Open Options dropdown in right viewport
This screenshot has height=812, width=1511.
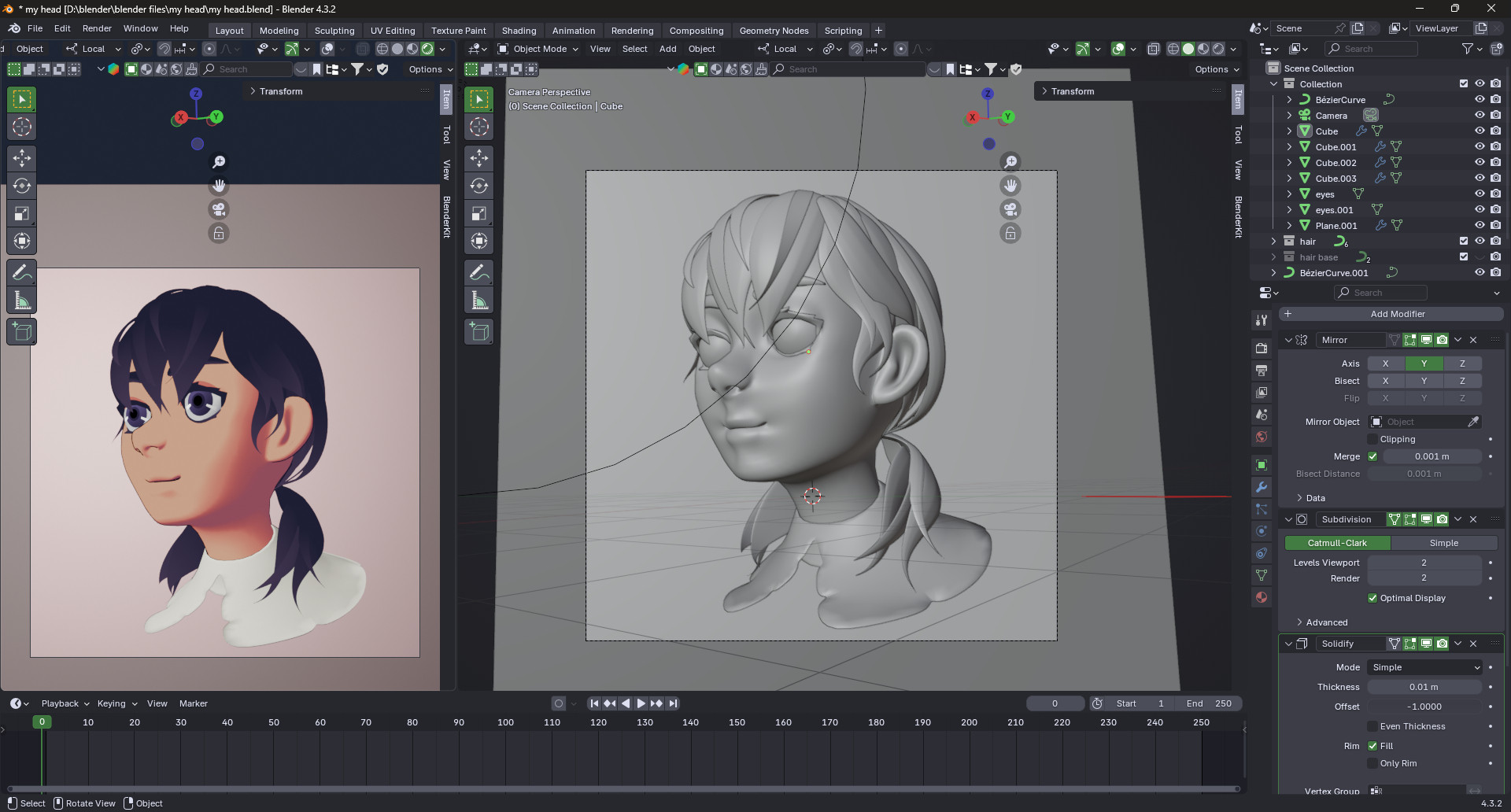tap(1217, 69)
